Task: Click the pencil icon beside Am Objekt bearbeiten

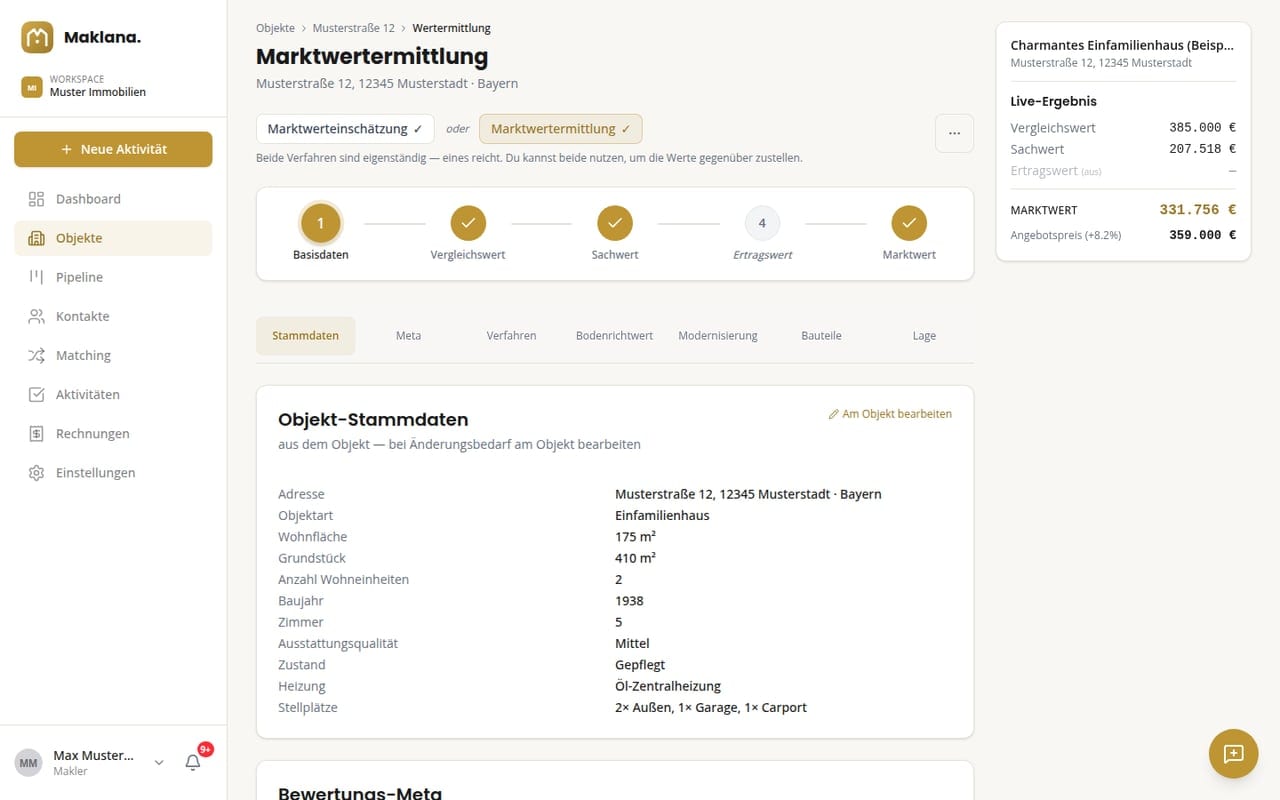Action: [x=834, y=414]
